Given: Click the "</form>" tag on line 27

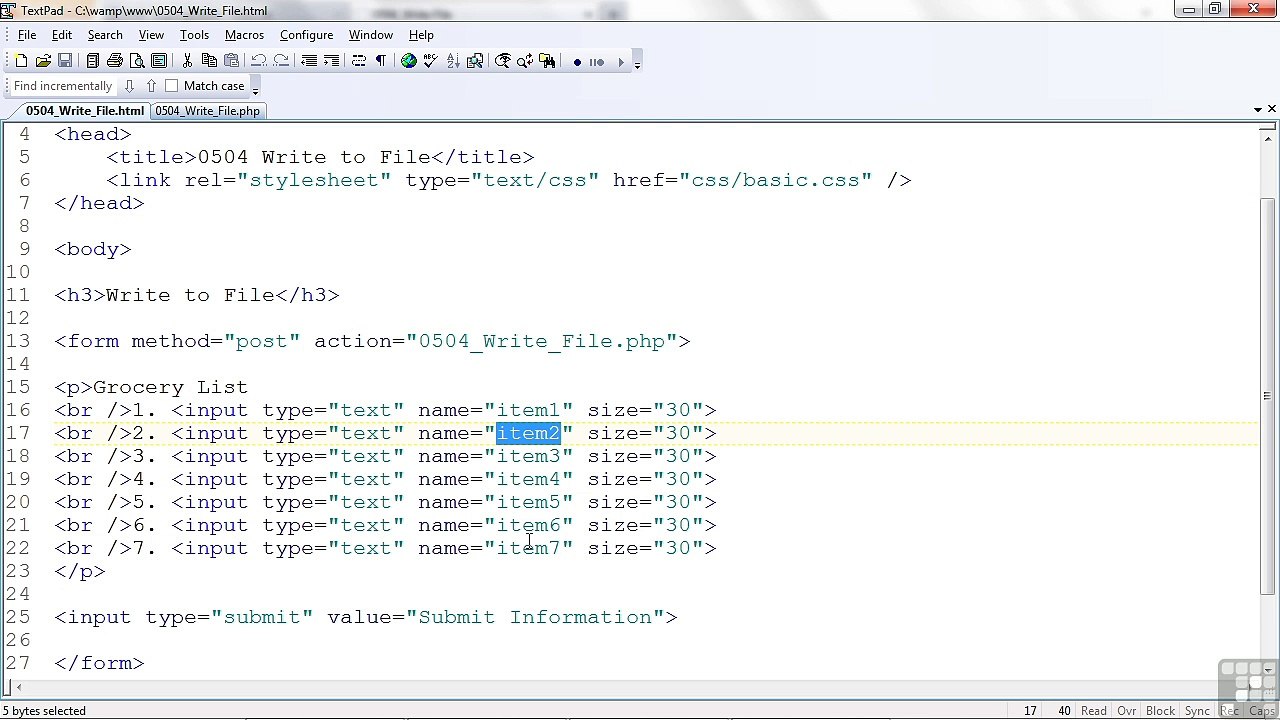Looking at the screenshot, I should [99, 663].
